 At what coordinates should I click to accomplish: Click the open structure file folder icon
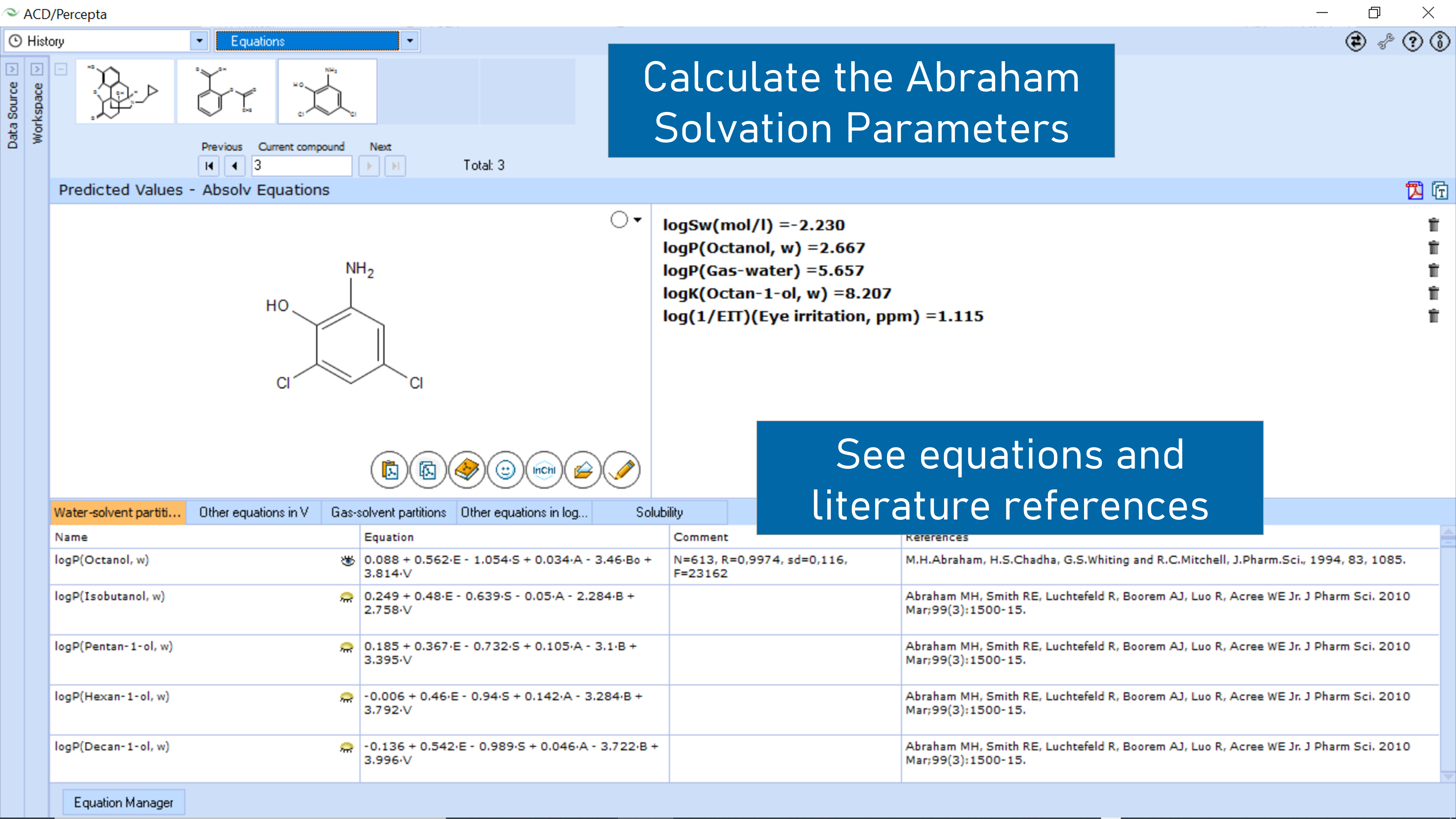583,470
